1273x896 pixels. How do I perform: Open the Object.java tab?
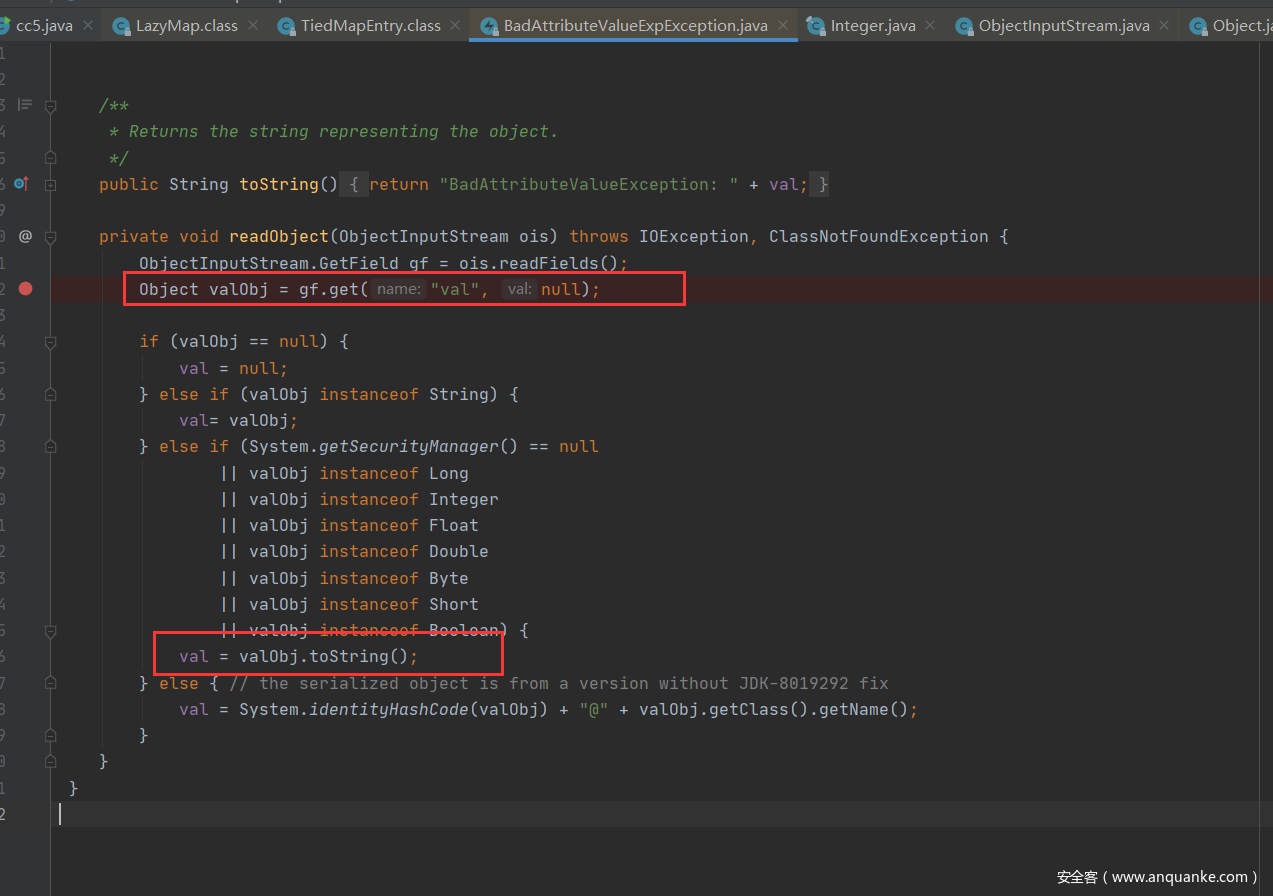point(1238,26)
